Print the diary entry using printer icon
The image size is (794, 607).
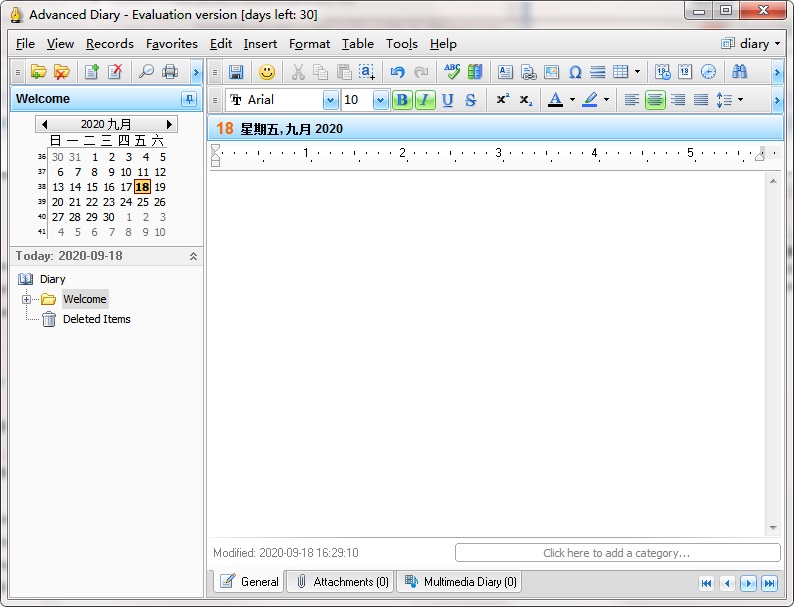coord(170,72)
